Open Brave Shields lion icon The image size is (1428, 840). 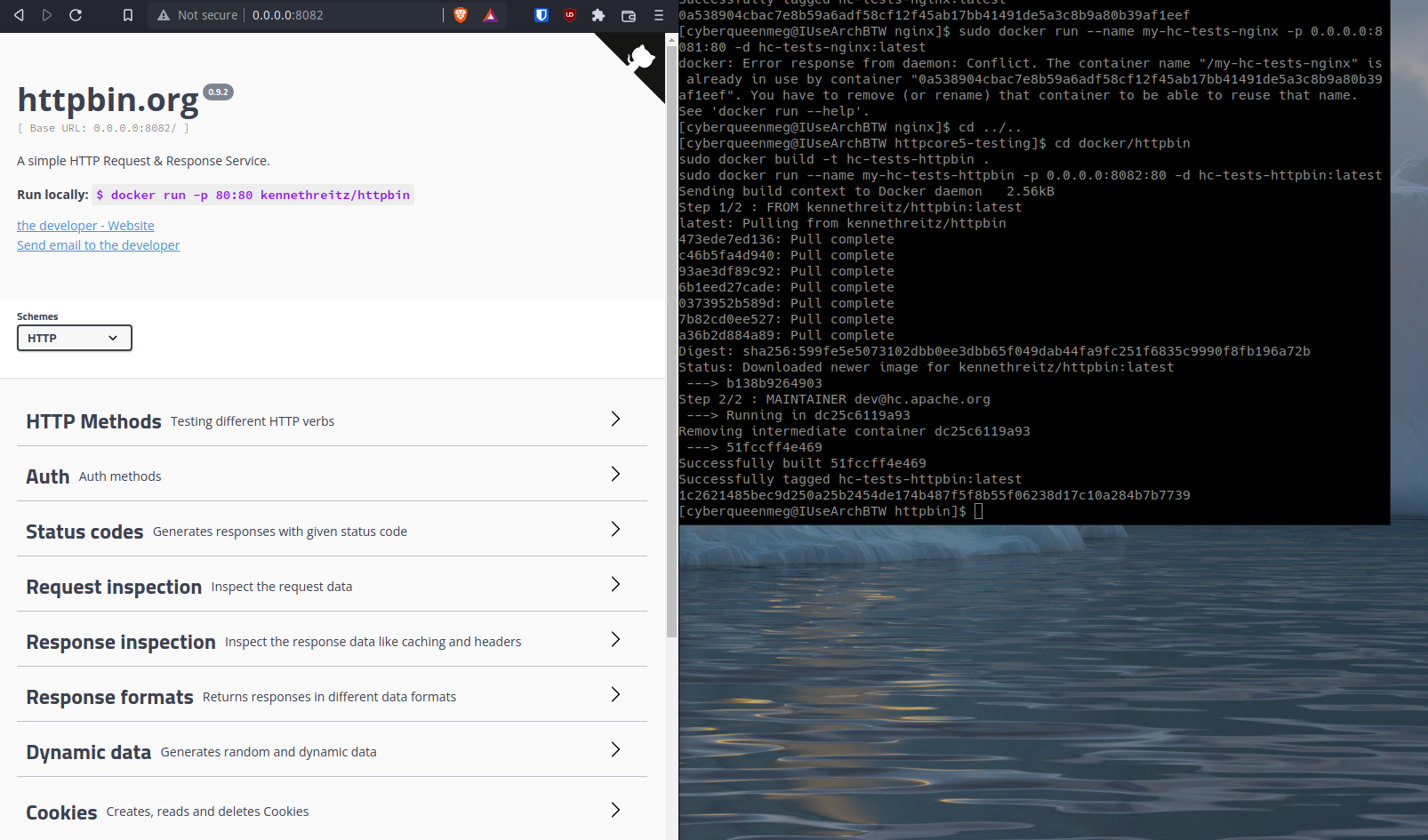461,15
